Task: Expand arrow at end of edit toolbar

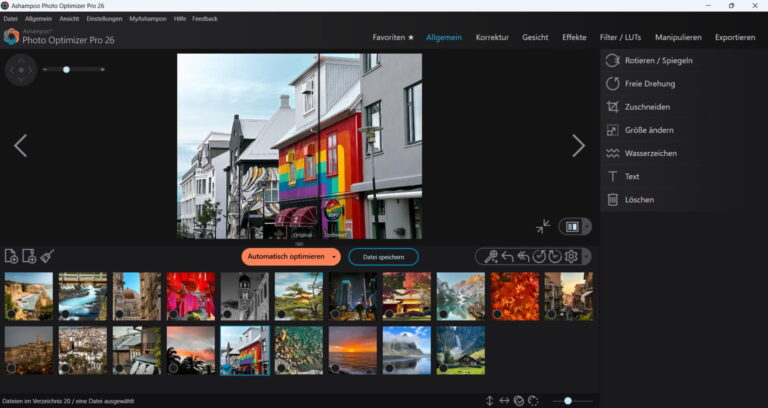Action: click(586, 256)
